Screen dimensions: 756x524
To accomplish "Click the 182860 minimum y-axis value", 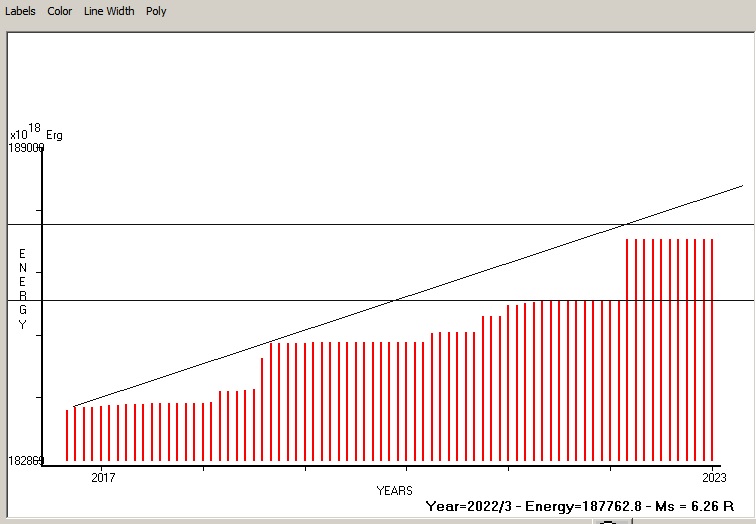I will click(x=27, y=460).
